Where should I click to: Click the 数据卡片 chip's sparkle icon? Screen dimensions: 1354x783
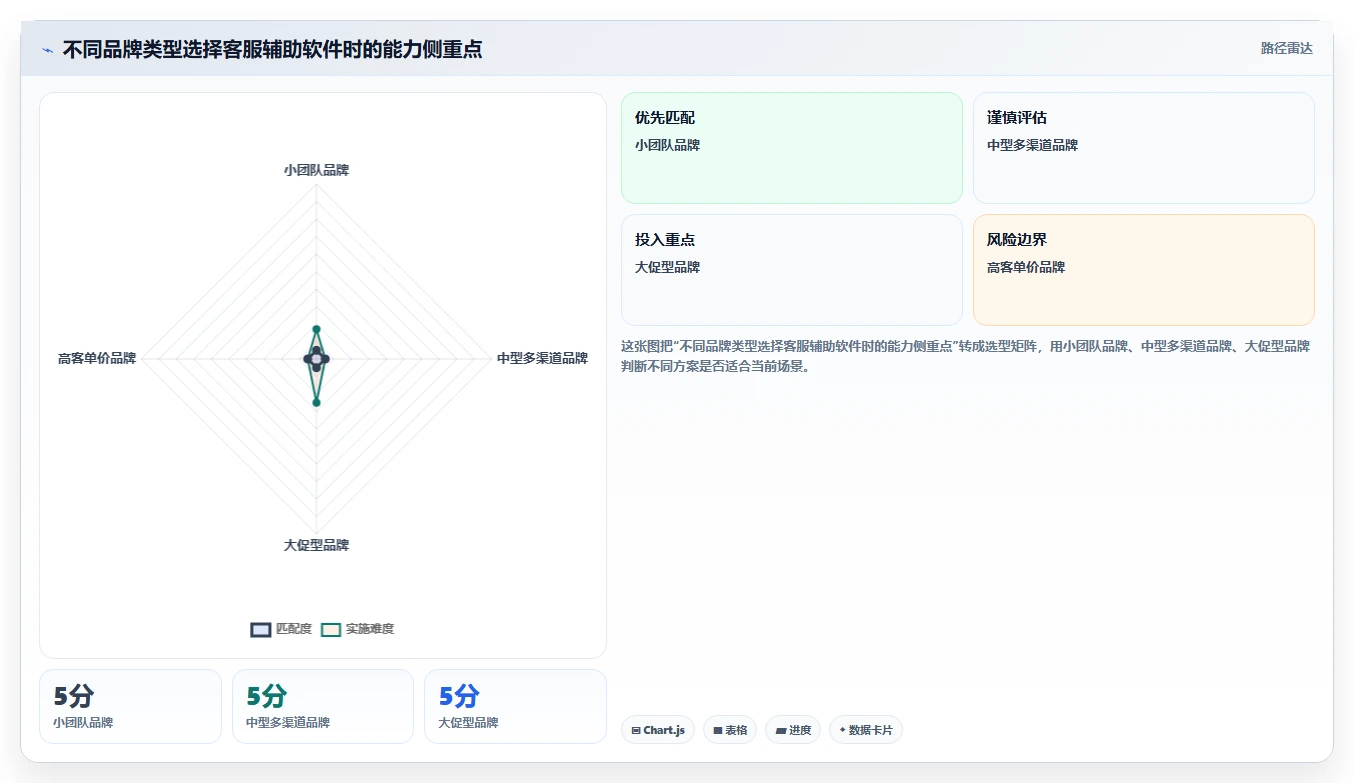tap(842, 730)
